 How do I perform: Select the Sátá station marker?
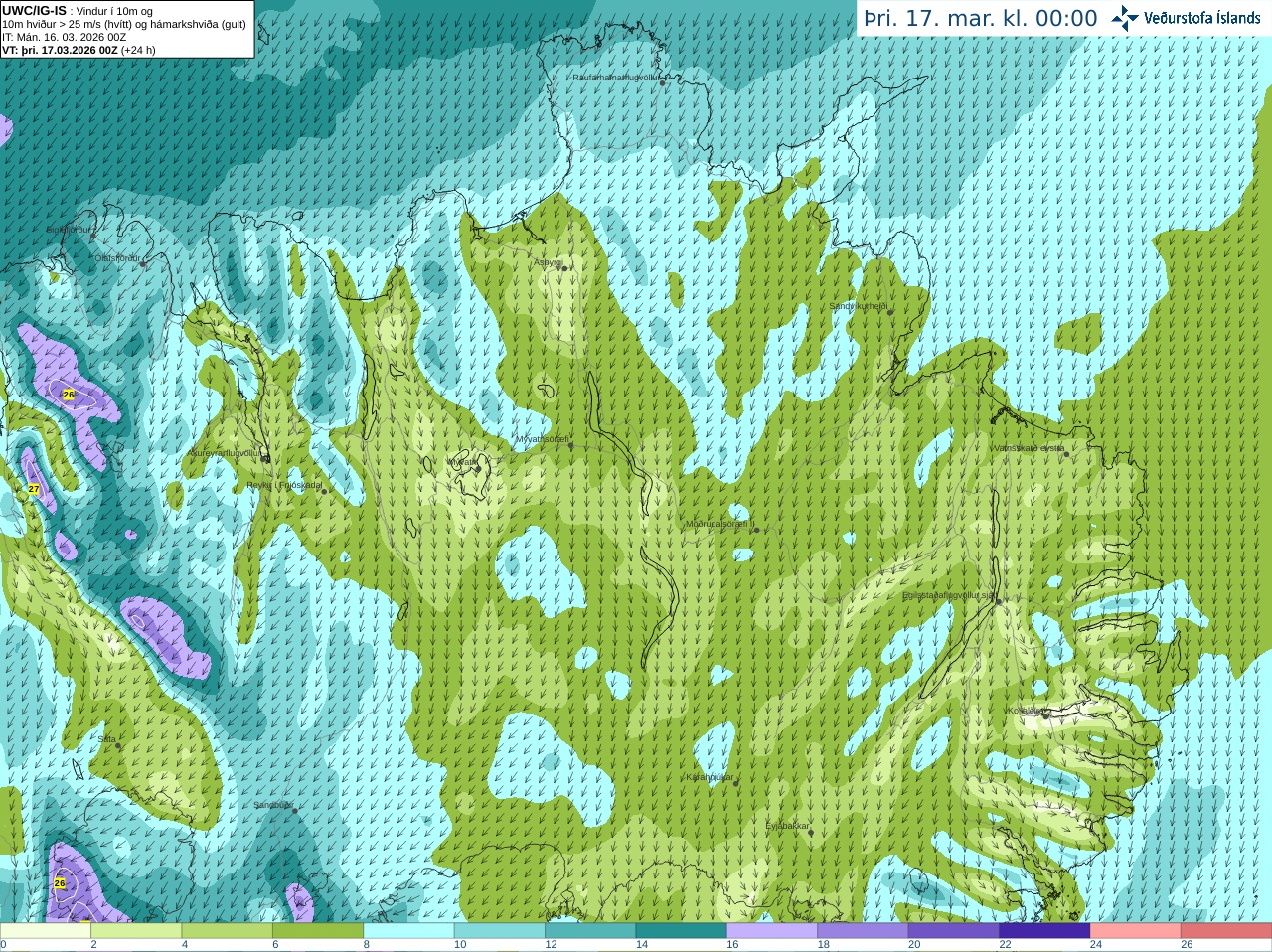(x=118, y=745)
